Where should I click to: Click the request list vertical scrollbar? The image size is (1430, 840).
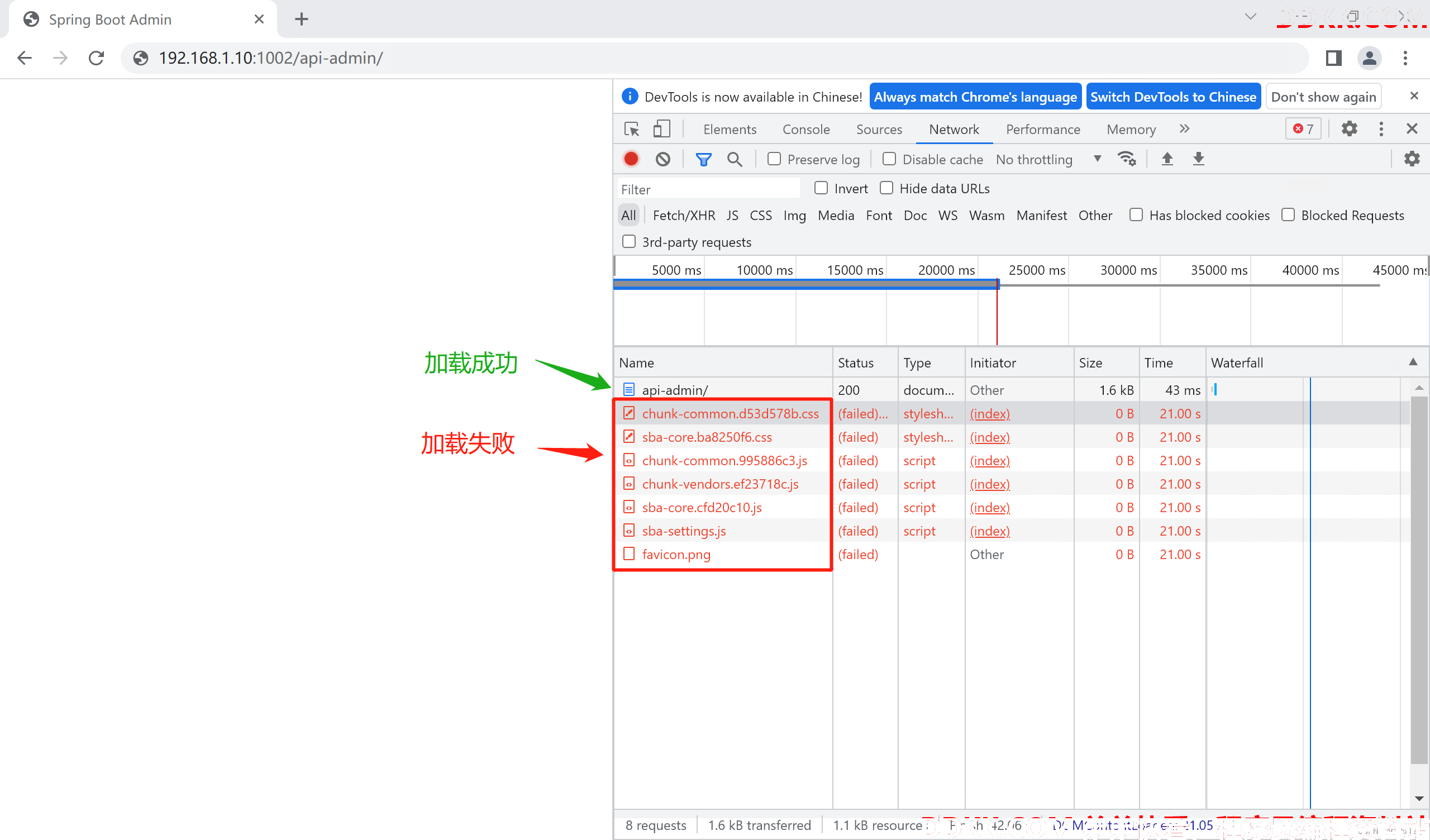(x=1418, y=579)
